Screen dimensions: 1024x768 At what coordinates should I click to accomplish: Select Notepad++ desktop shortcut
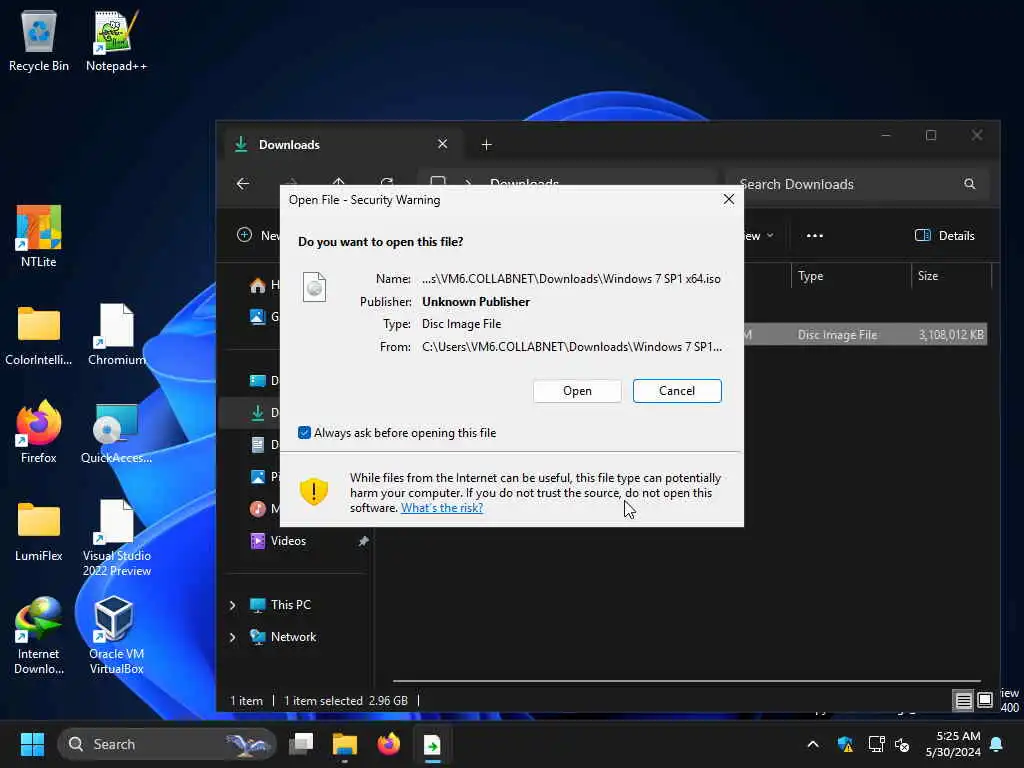[x=116, y=40]
